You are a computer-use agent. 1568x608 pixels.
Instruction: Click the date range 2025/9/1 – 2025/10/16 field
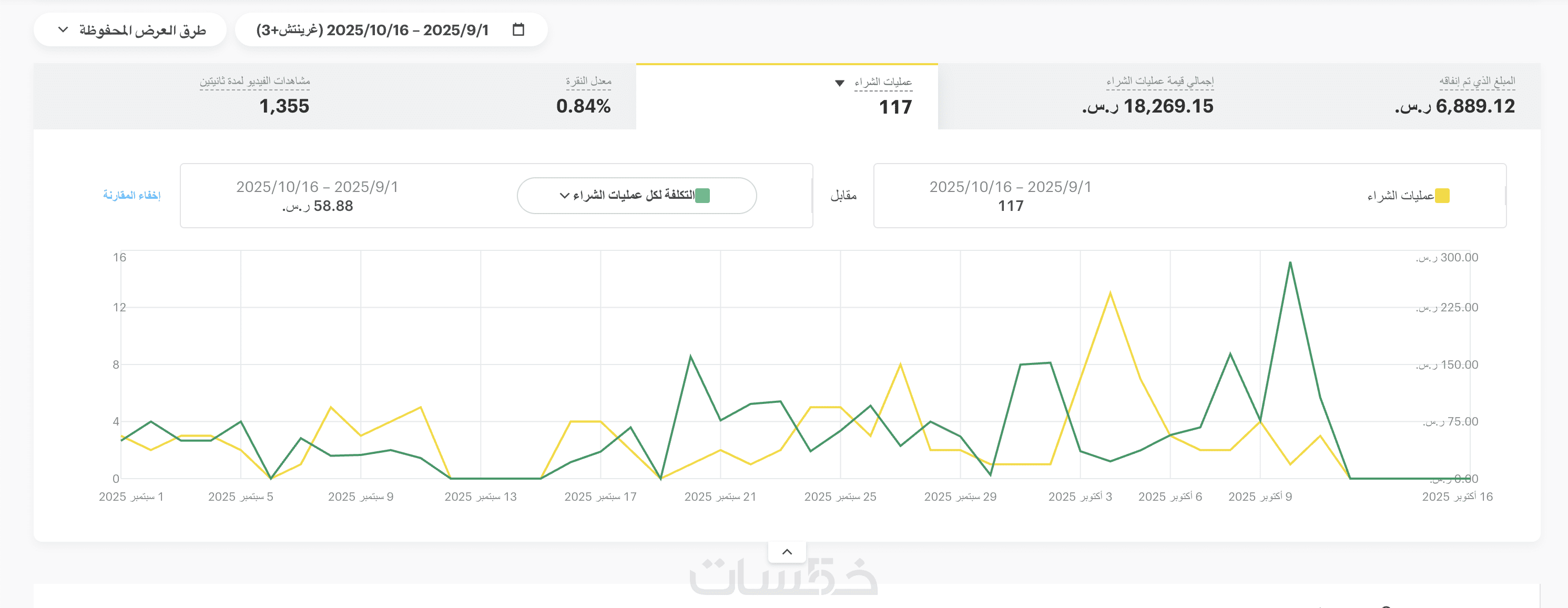pos(372,30)
